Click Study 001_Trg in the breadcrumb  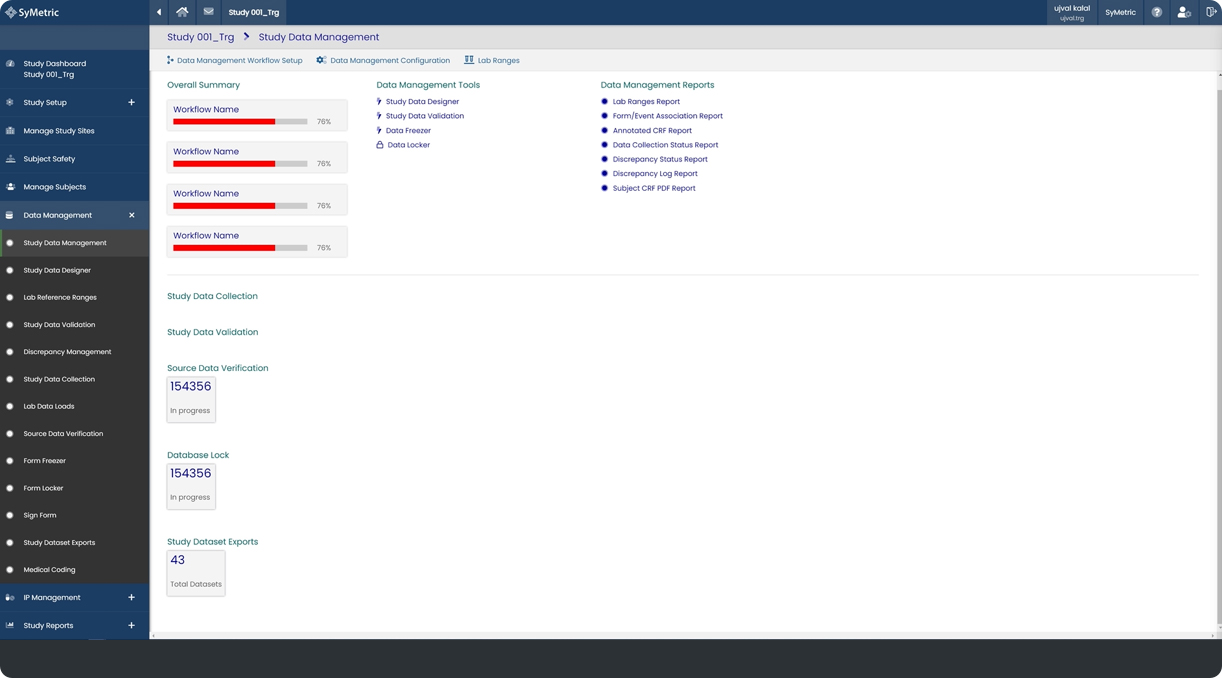pos(200,37)
